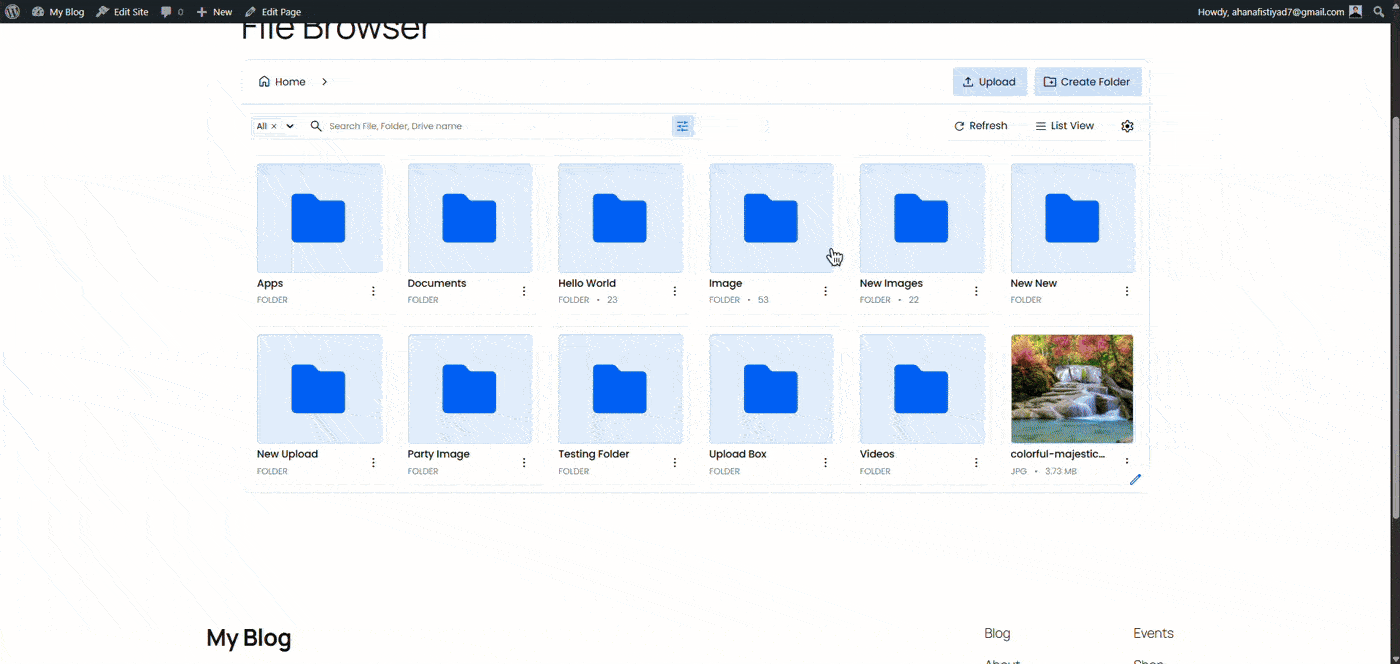Click the Search File Folder Drive name field
The width and height of the screenshot is (1400, 664).
pos(450,126)
